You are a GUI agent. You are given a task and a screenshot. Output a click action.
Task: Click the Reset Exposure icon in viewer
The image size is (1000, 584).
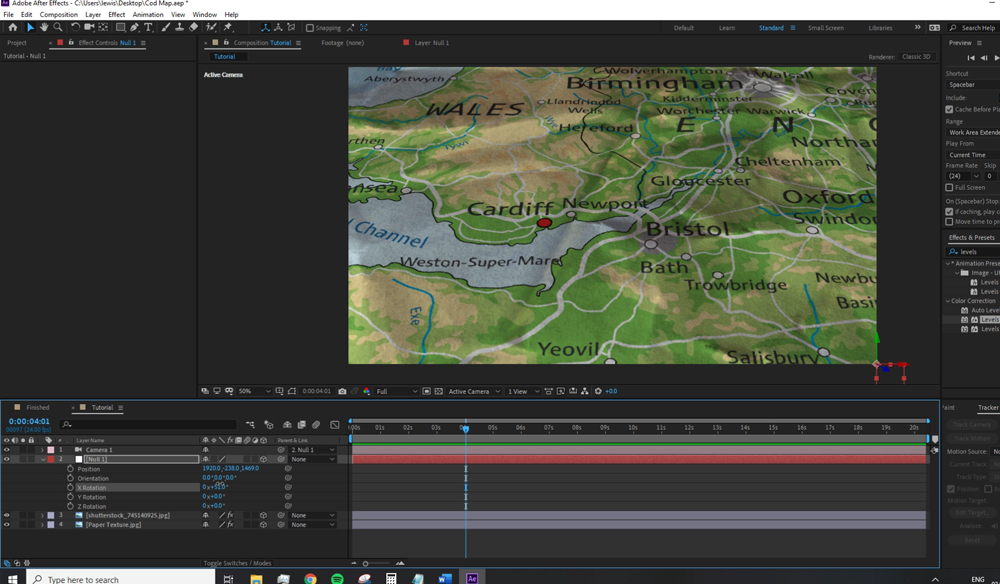[x=598, y=391]
